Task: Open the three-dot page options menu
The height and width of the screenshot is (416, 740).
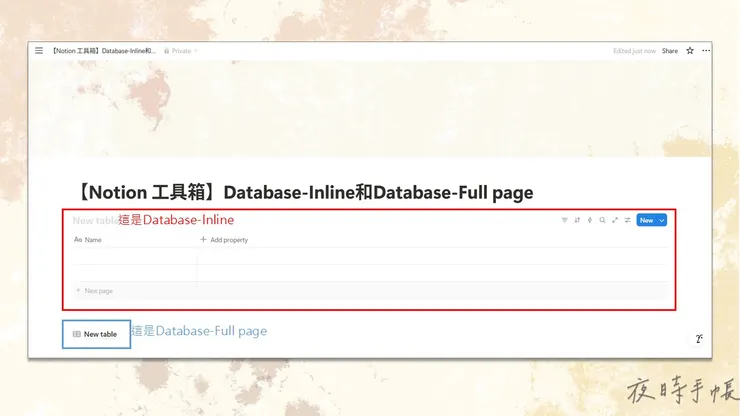Action: pos(706,51)
